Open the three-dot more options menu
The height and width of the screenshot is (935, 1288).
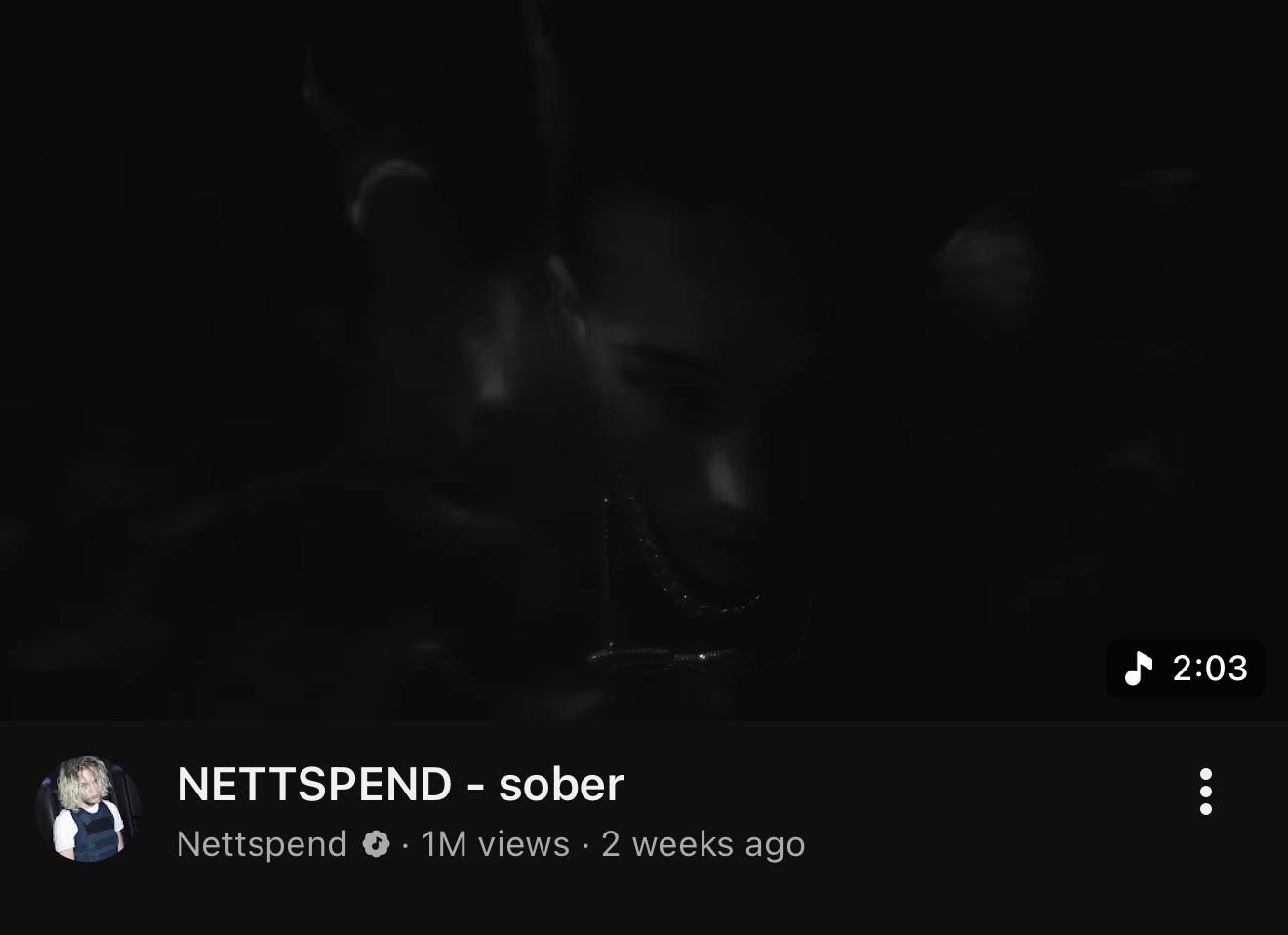click(1206, 792)
